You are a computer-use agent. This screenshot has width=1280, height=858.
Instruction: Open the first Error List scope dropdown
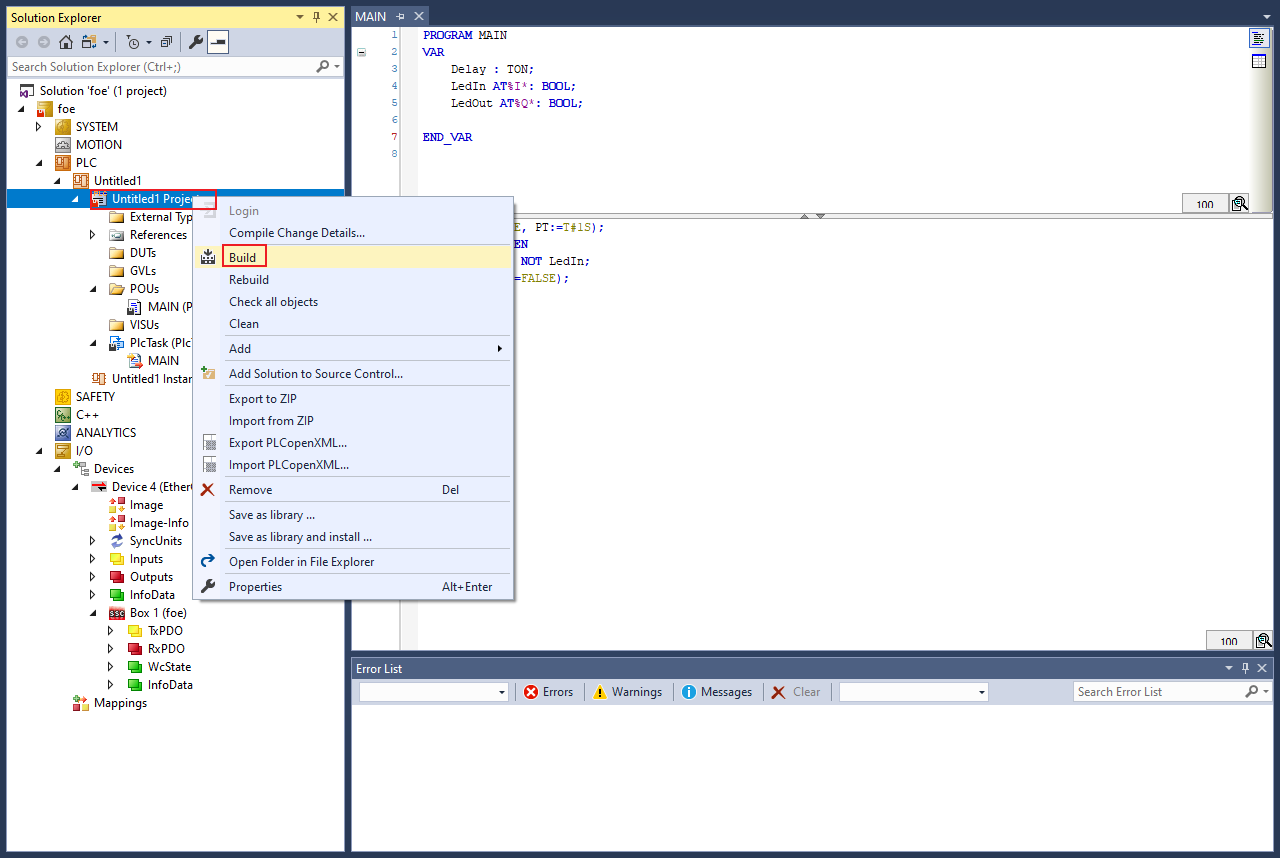click(x=434, y=692)
